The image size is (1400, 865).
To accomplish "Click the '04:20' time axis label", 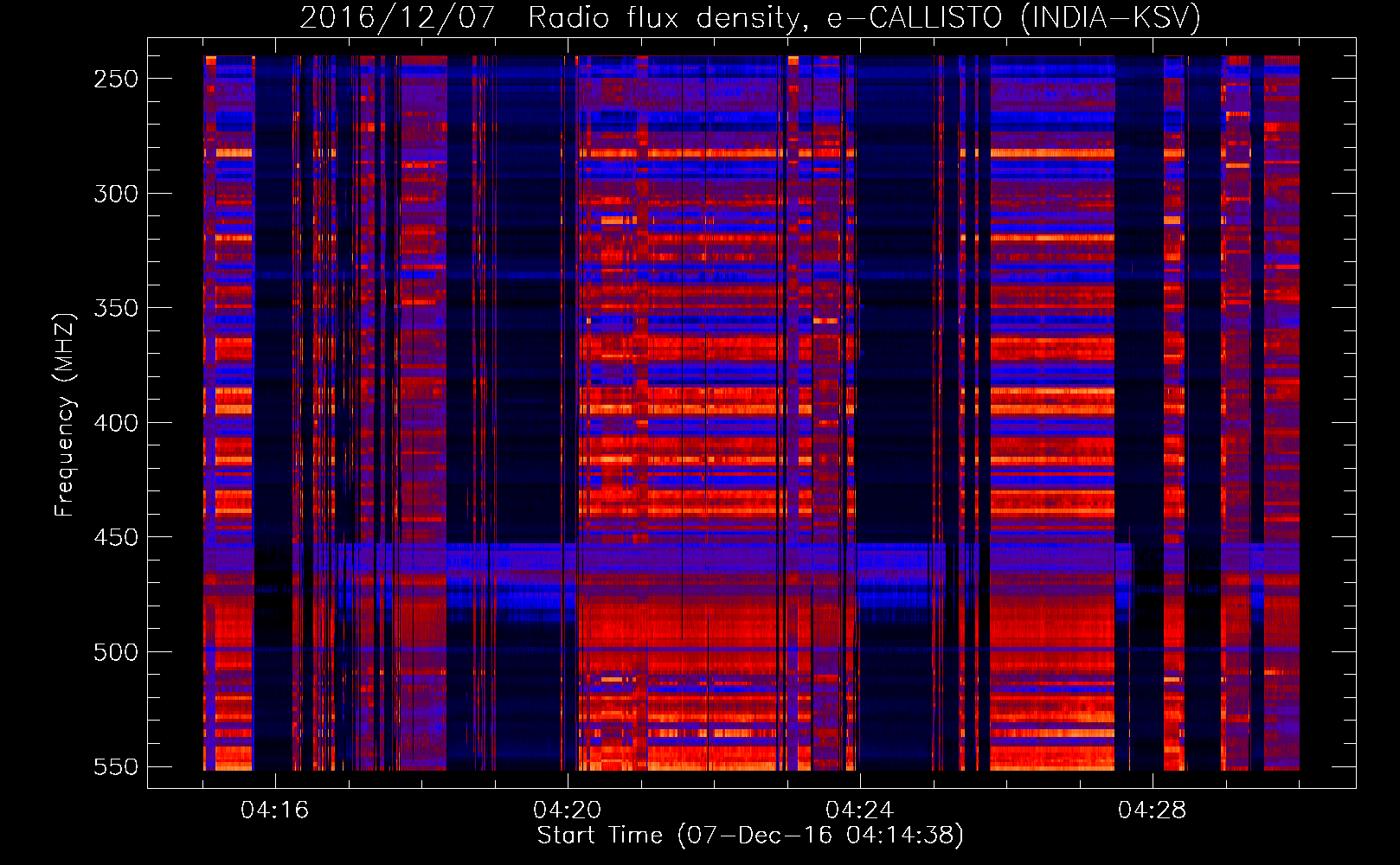I will [568, 811].
